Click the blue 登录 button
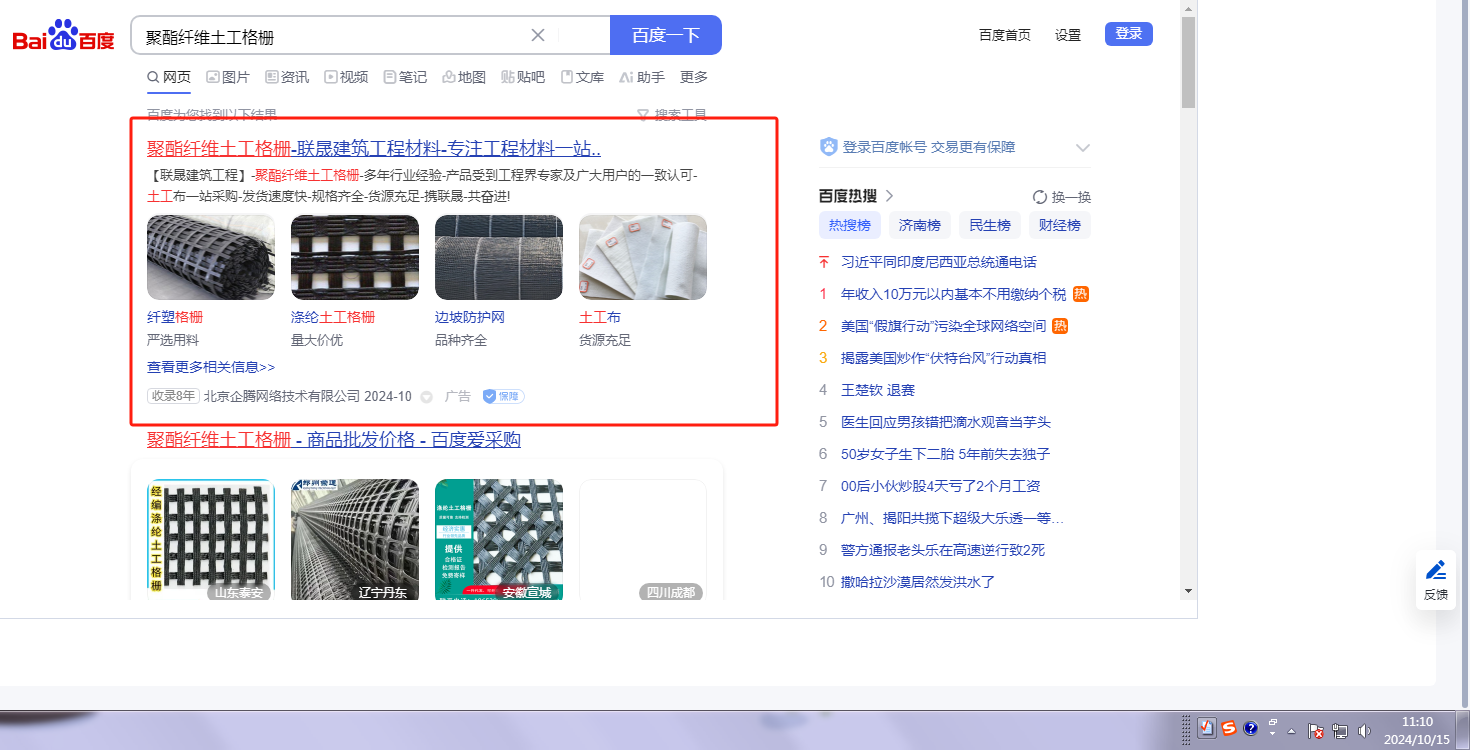 pos(1129,34)
